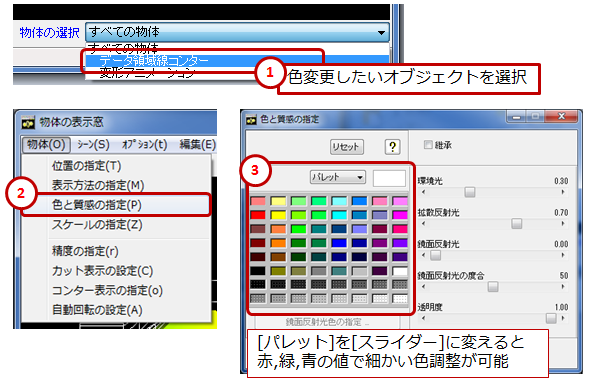Click right arrow of 鏡面反射光の度合 slider
Viewport: 592px width, 390px height.
[x=563, y=287]
